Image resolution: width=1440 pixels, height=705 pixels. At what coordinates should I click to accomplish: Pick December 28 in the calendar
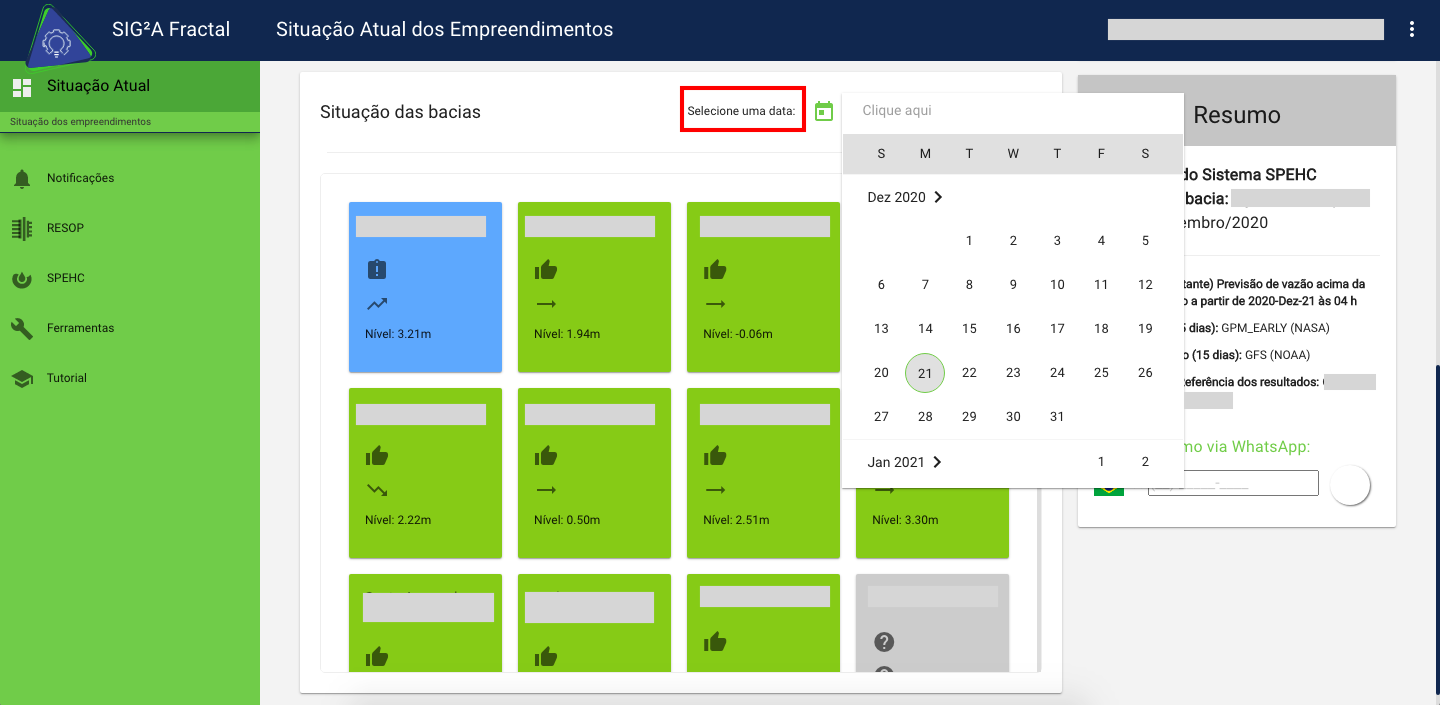(925, 417)
